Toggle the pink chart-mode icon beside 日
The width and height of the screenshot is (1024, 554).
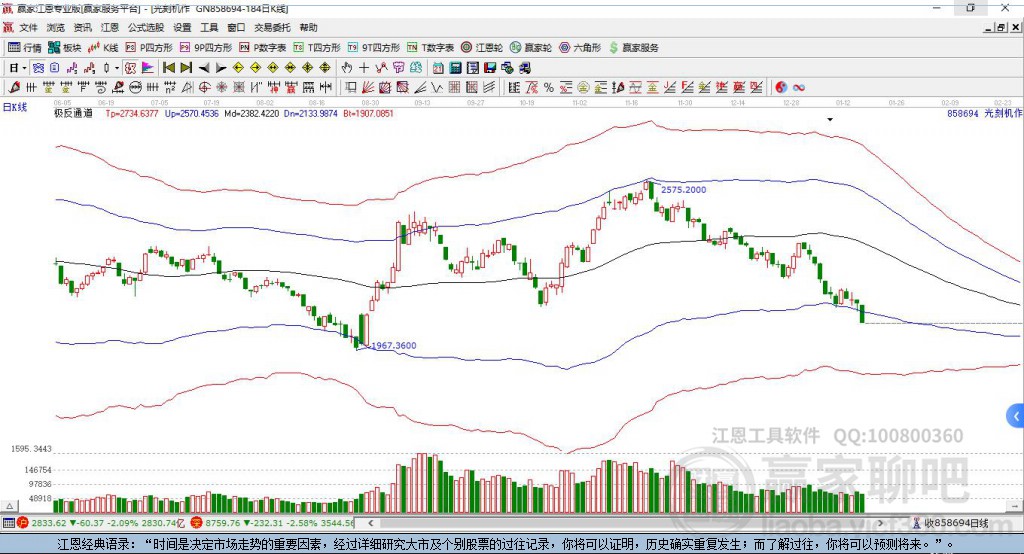pyautogui.click(x=38, y=68)
